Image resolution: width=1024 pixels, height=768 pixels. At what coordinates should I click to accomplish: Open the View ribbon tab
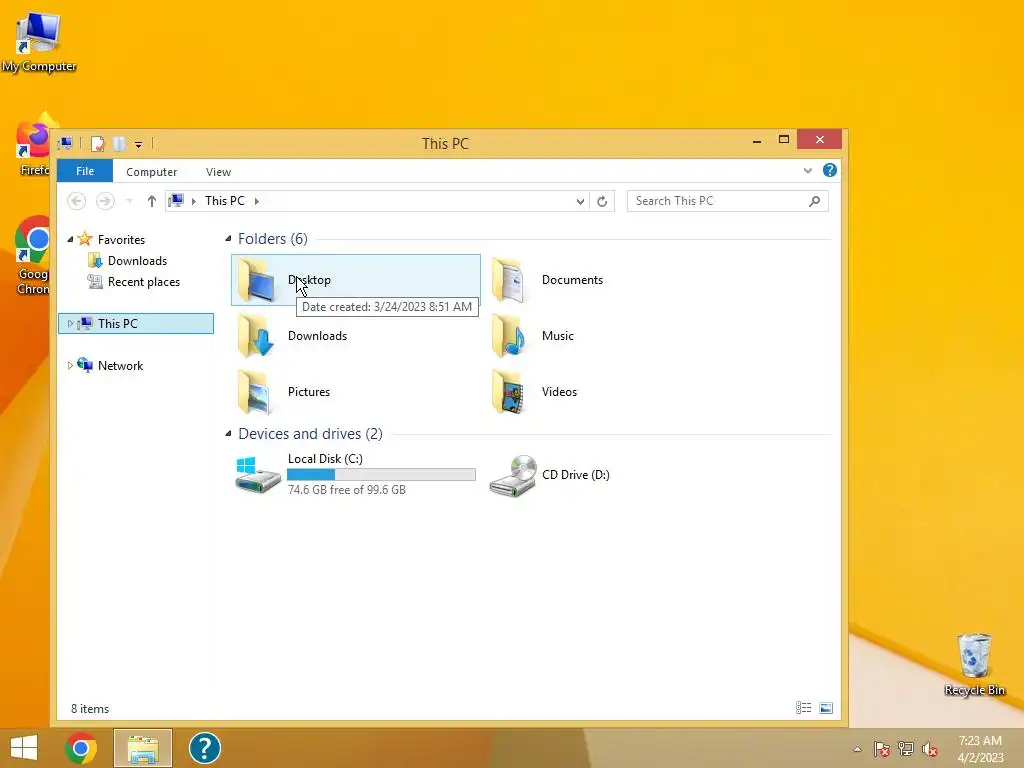pyautogui.click(x=218, y=172)
